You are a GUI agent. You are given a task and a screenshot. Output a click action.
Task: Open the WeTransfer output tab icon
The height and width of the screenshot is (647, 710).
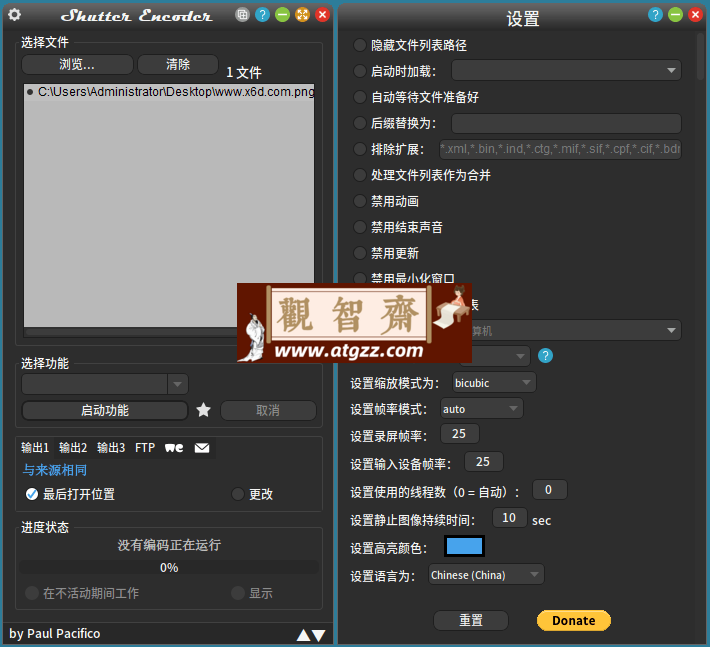coord(174,448)
